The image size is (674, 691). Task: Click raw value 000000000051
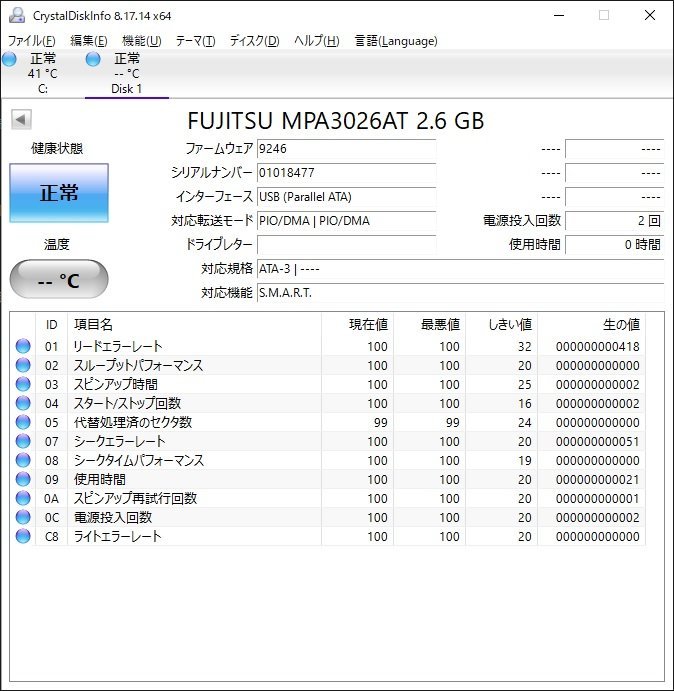[597, 442]
